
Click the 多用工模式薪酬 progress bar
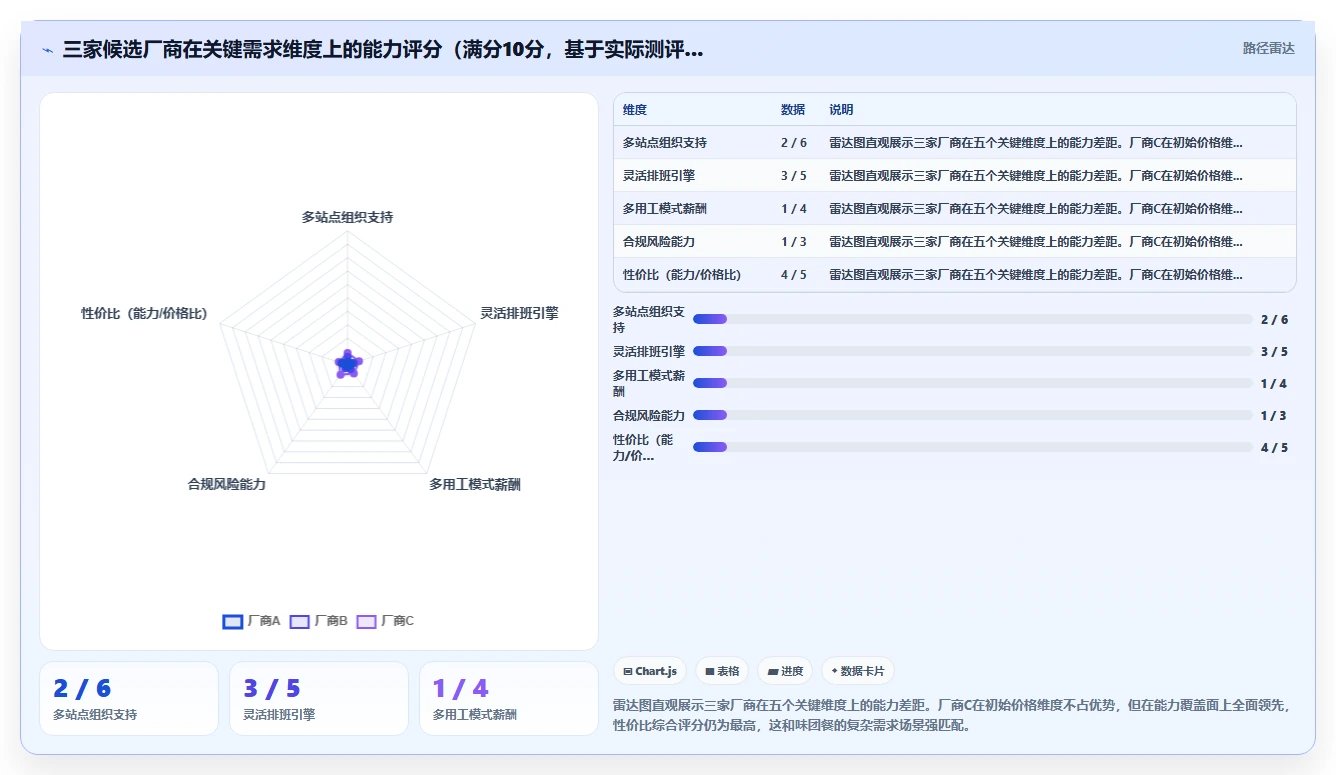pyautogui.click(x=972, y=383)
